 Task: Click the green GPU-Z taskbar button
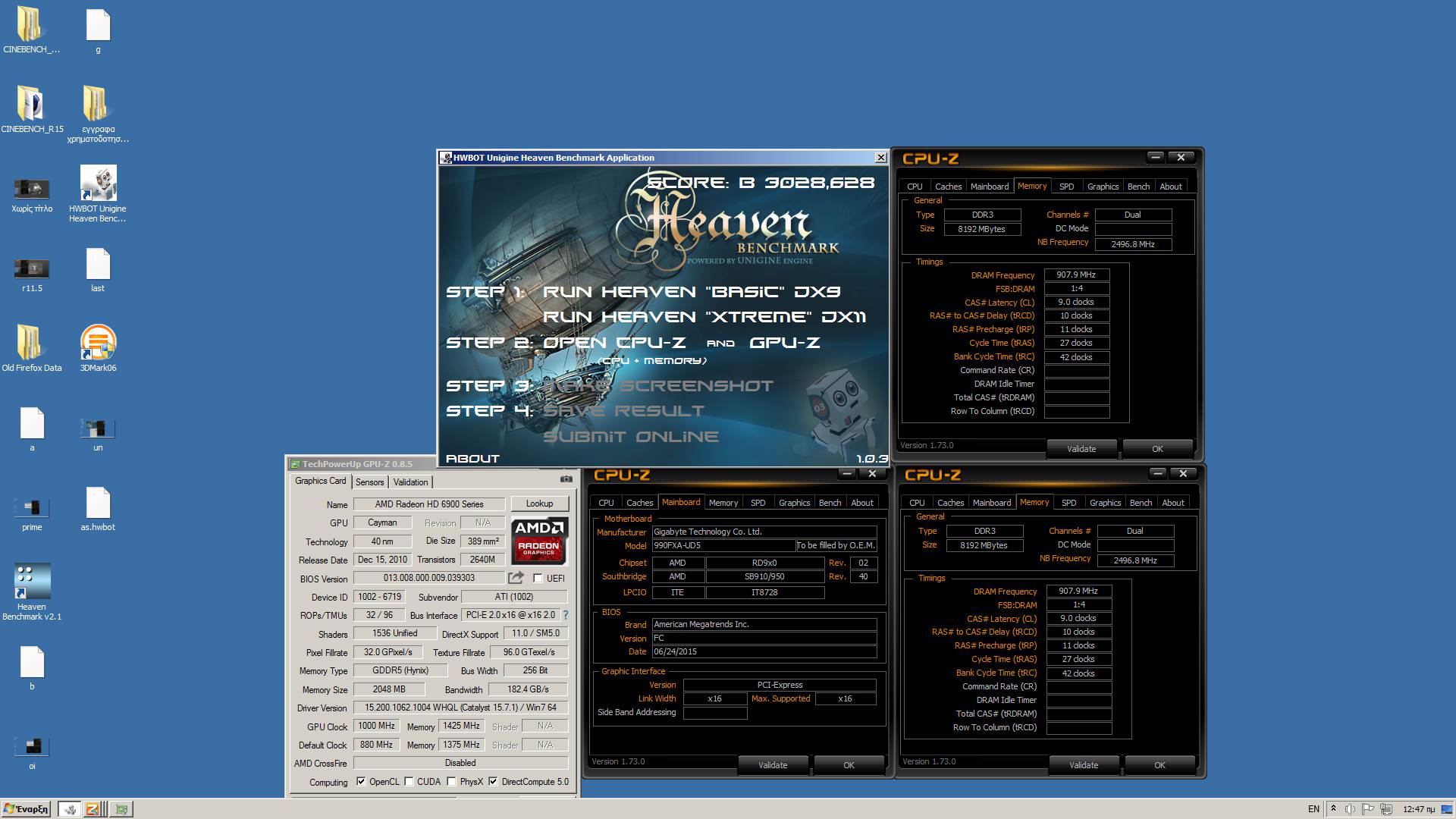(x=121, y=809)
